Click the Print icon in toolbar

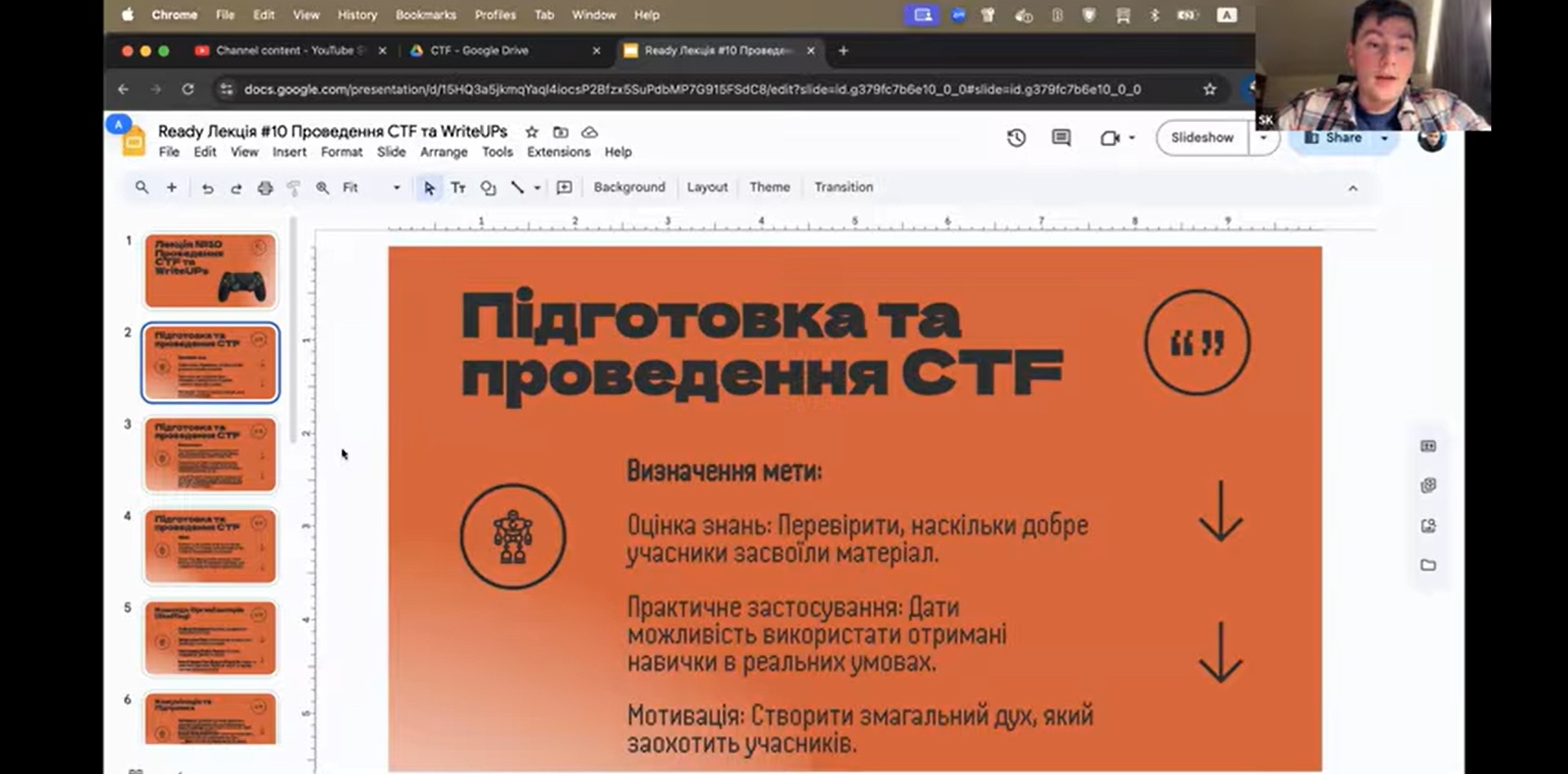click(x=264, y=188)
